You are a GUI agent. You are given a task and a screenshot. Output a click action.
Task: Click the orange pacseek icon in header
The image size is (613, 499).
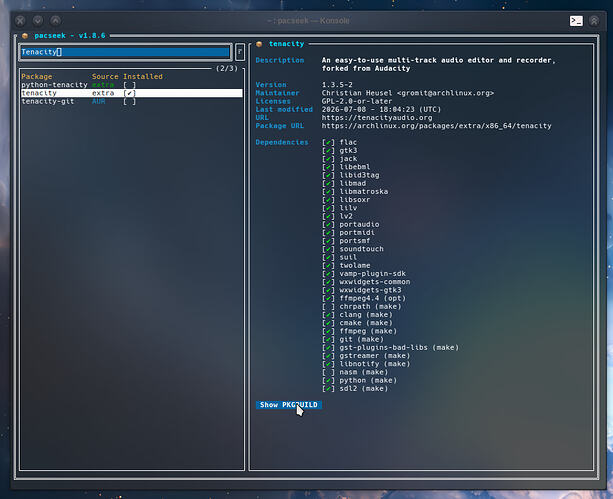point(25,36)
